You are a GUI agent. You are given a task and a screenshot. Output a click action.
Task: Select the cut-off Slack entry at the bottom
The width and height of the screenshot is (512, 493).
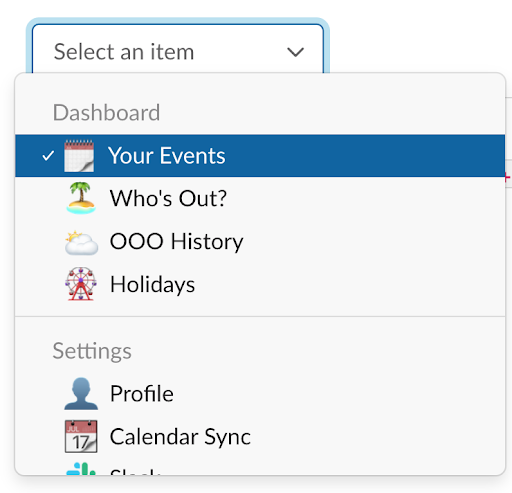[x=260, y=467]
